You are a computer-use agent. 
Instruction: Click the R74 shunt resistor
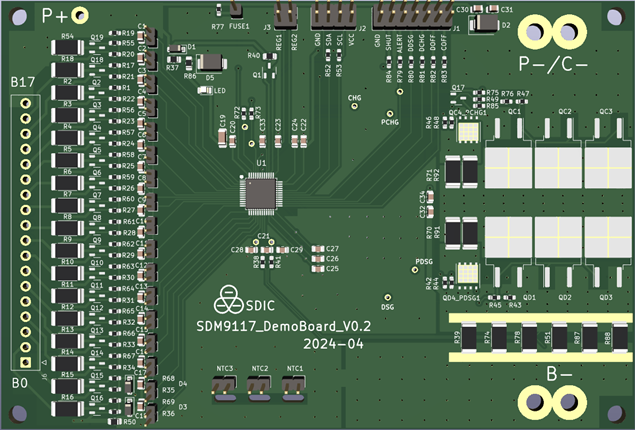tap(499, 337)
